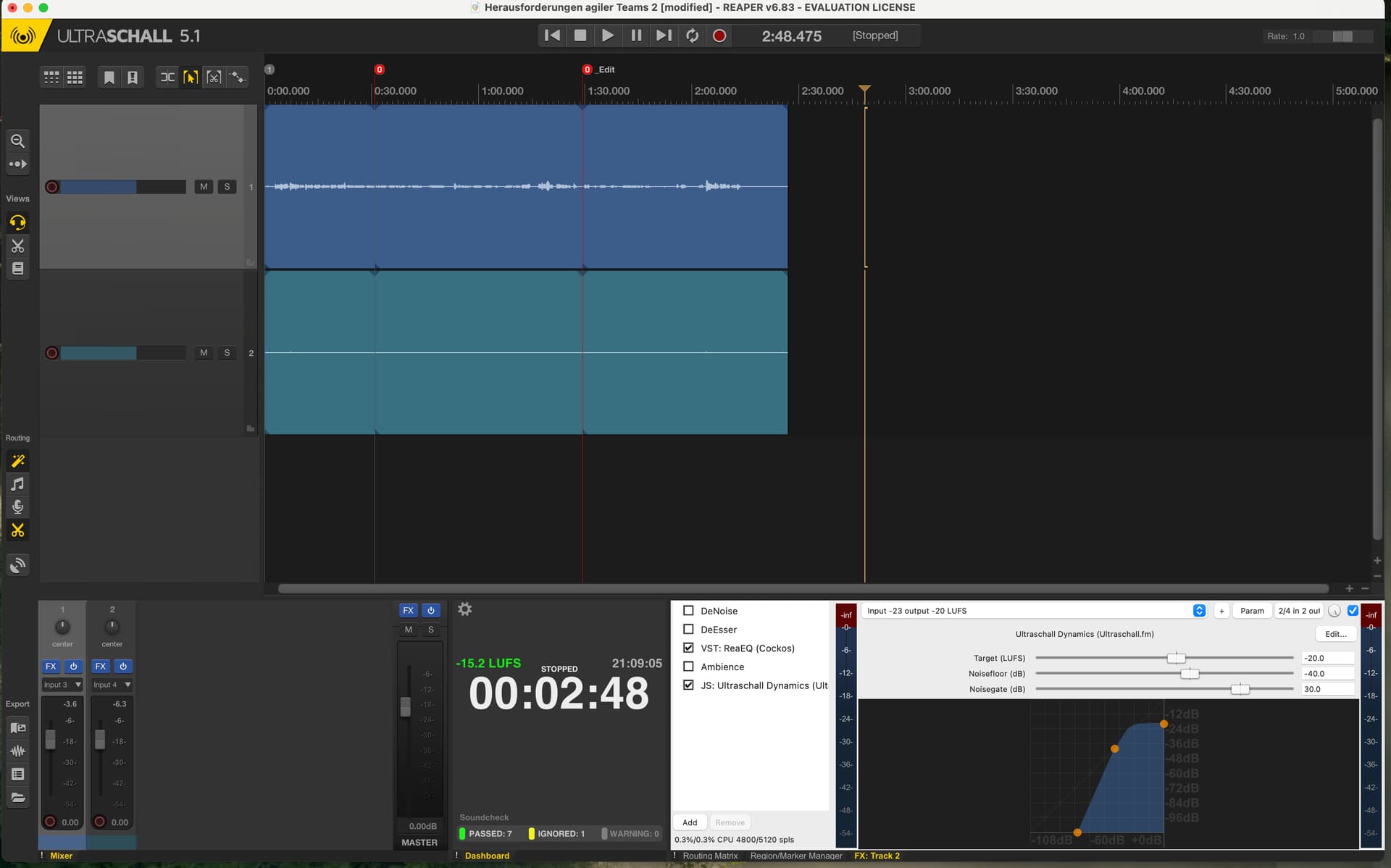
Task: Click the Stop transport button
Action: [x=580, y=36]
